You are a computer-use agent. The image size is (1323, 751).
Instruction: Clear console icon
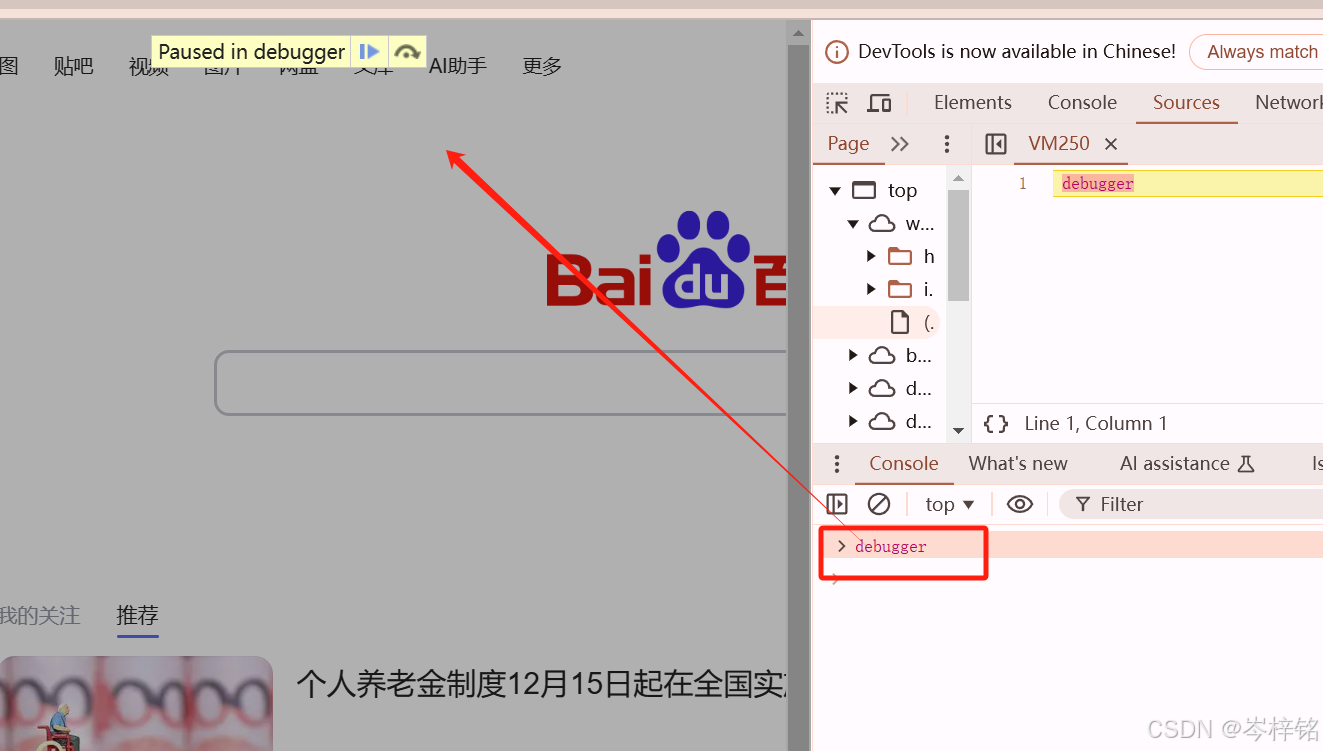(x=879, y=504)
